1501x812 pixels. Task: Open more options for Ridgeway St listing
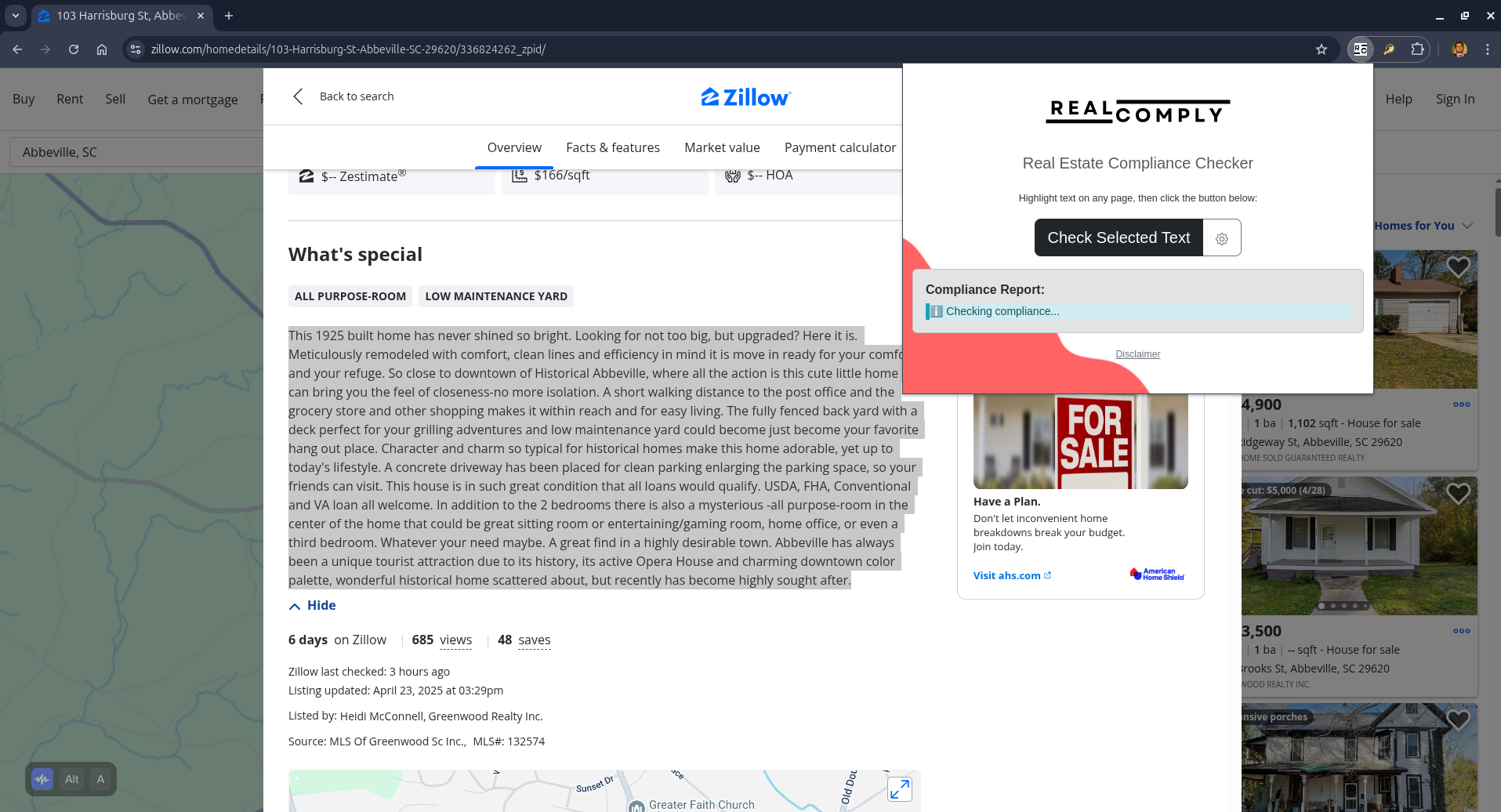click(x=1461, y=404)
